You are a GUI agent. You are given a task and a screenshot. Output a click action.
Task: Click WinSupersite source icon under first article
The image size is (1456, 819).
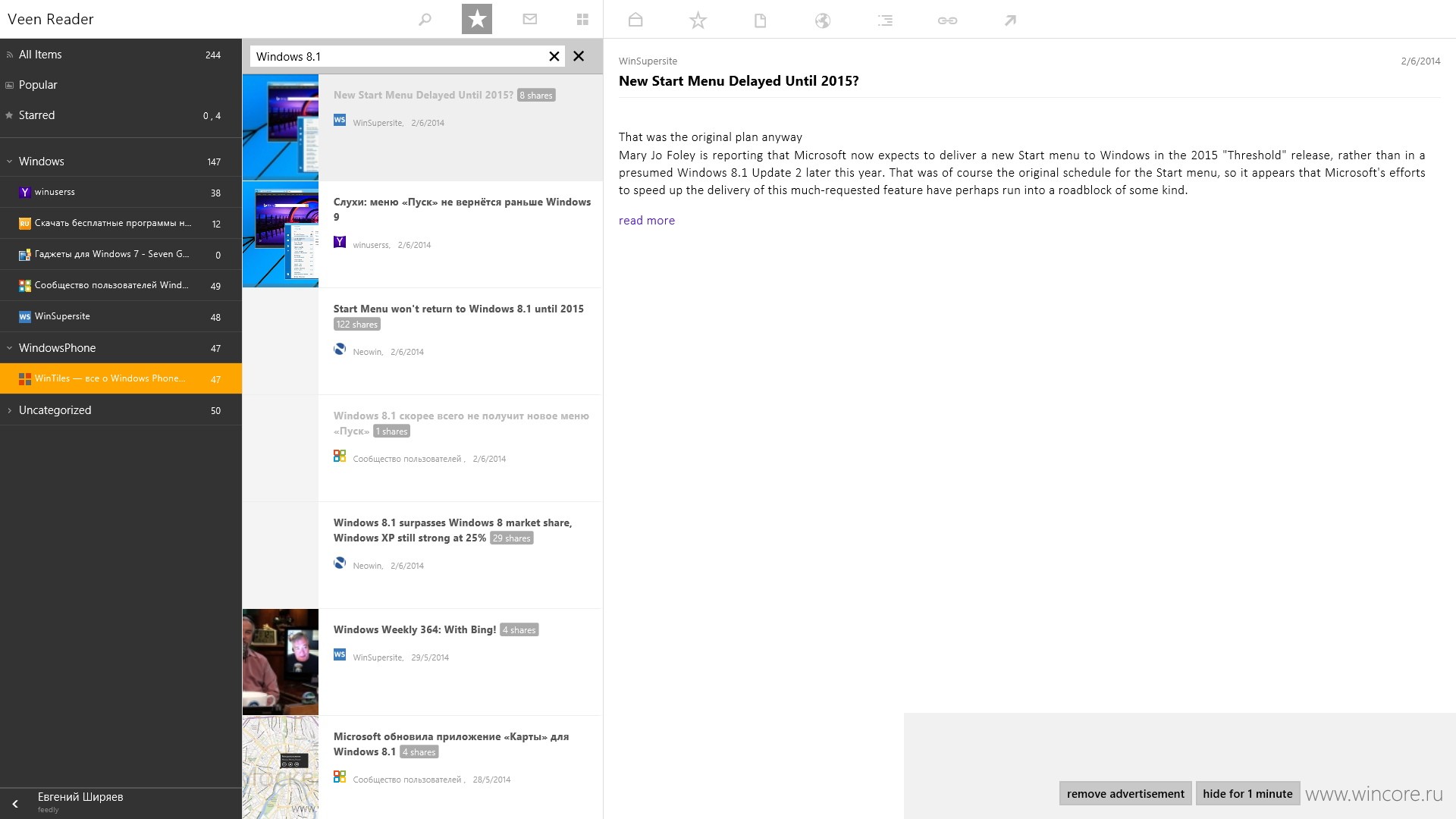340,120
